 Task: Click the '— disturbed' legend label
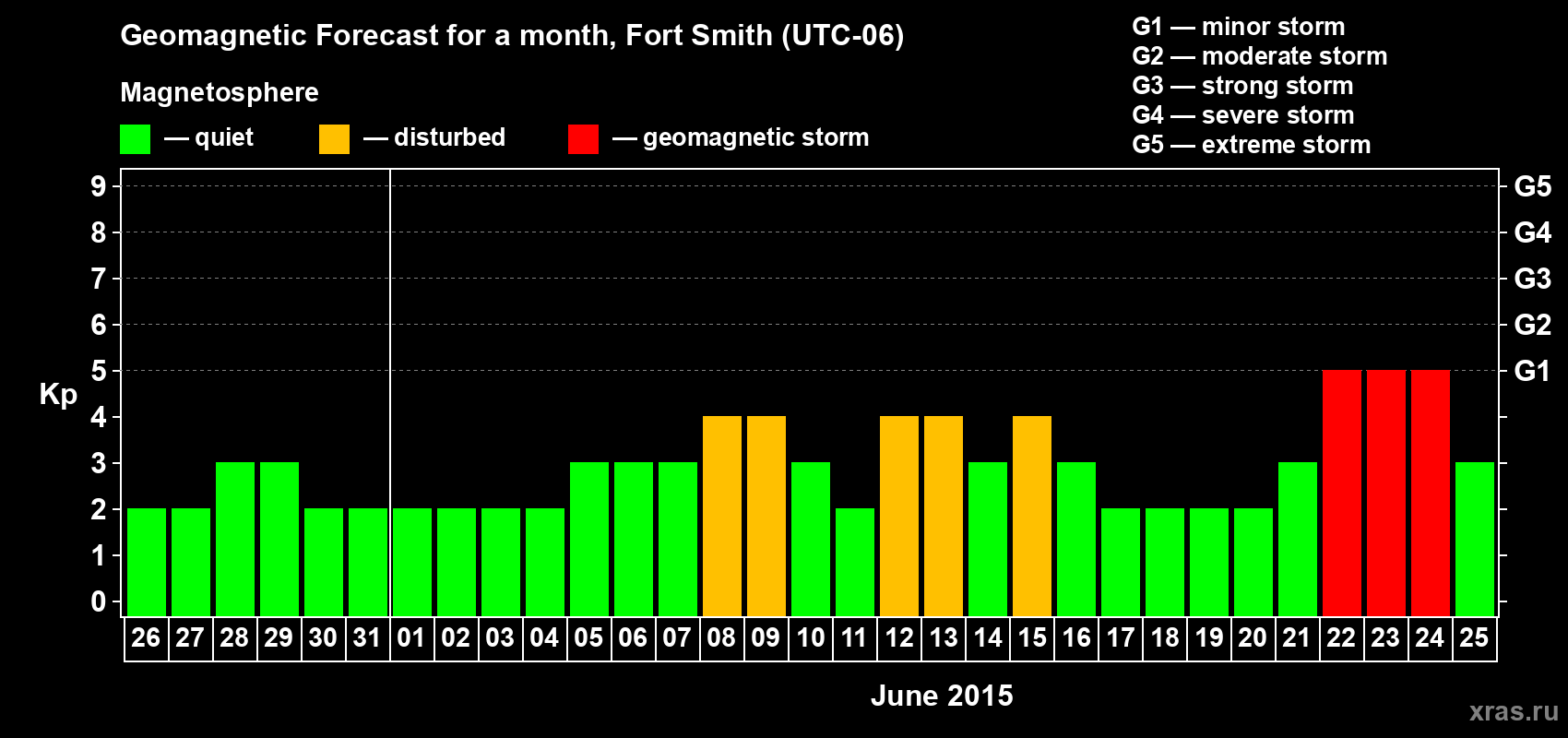tap(434, 137)
